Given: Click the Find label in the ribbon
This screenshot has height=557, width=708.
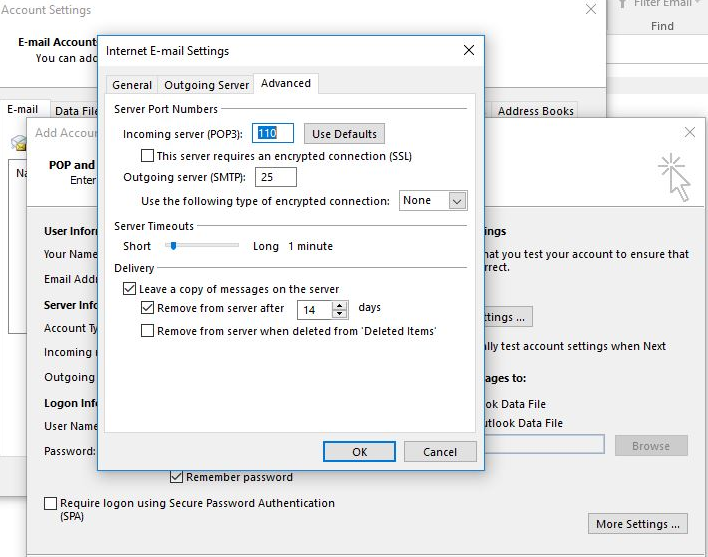Looking at the screenshot, I should [662, 26].
